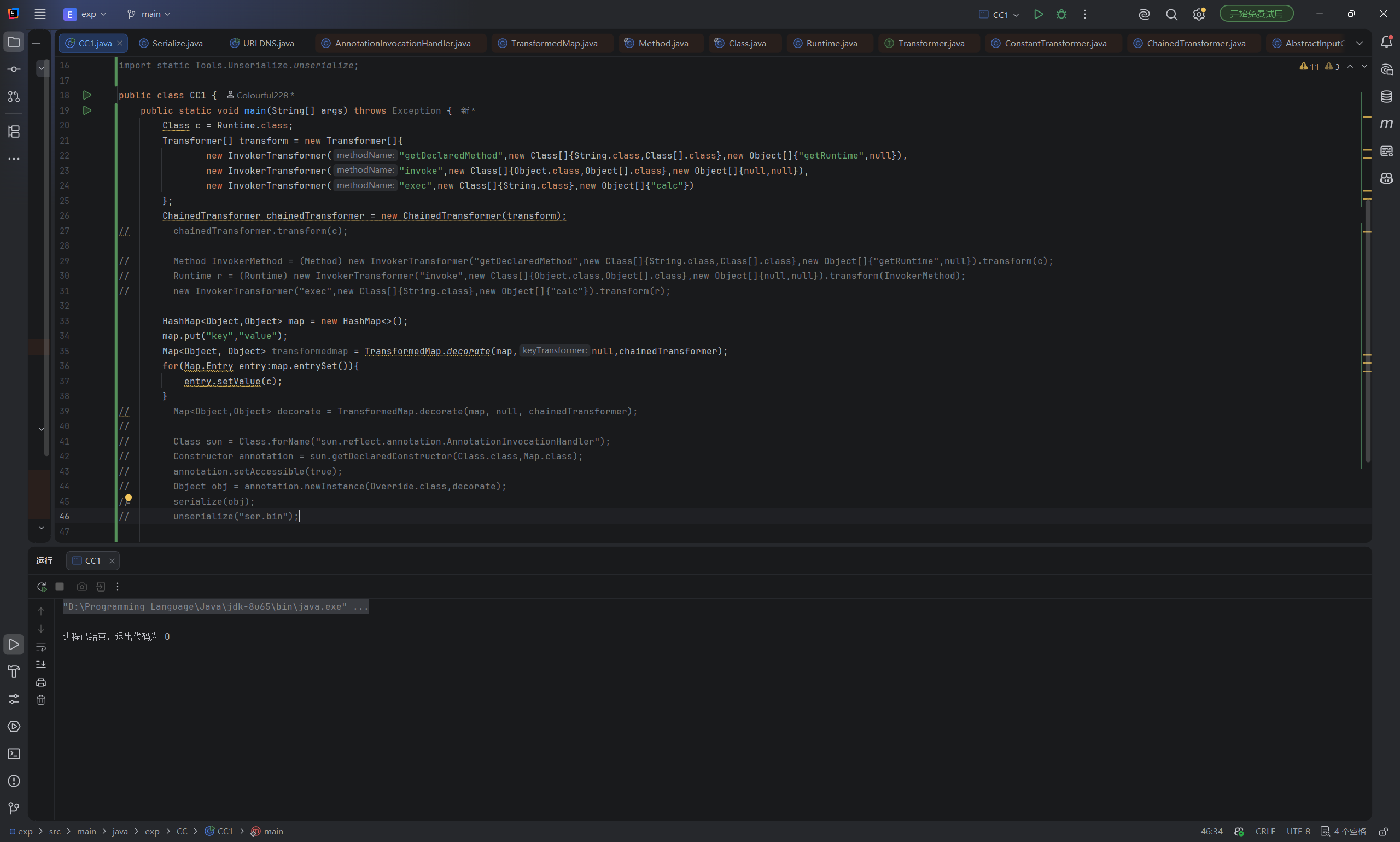
Task: Open the CC1 run configuration dropdown
Action: 1000,14
